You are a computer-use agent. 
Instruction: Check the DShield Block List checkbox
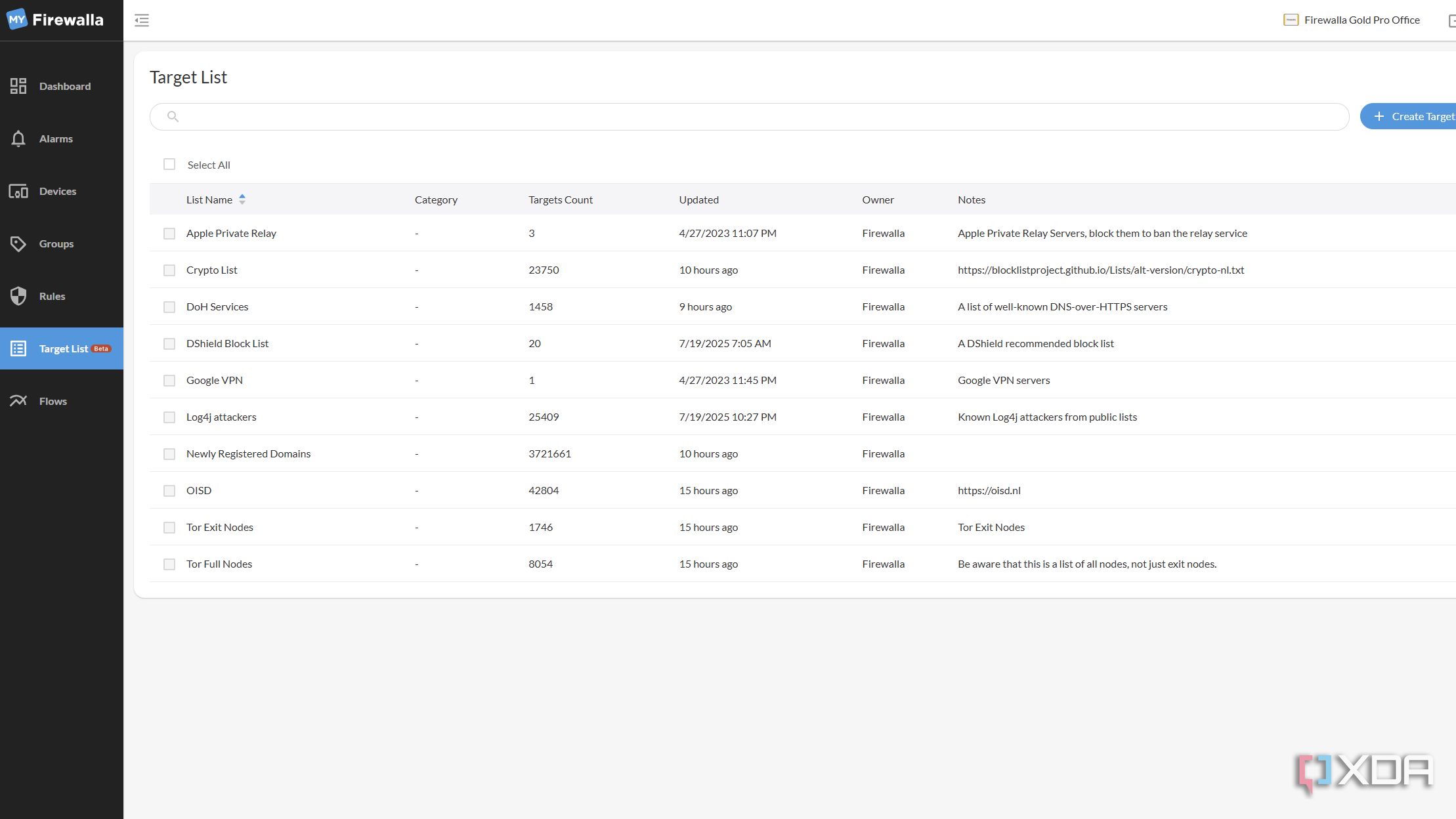[169, 344]
